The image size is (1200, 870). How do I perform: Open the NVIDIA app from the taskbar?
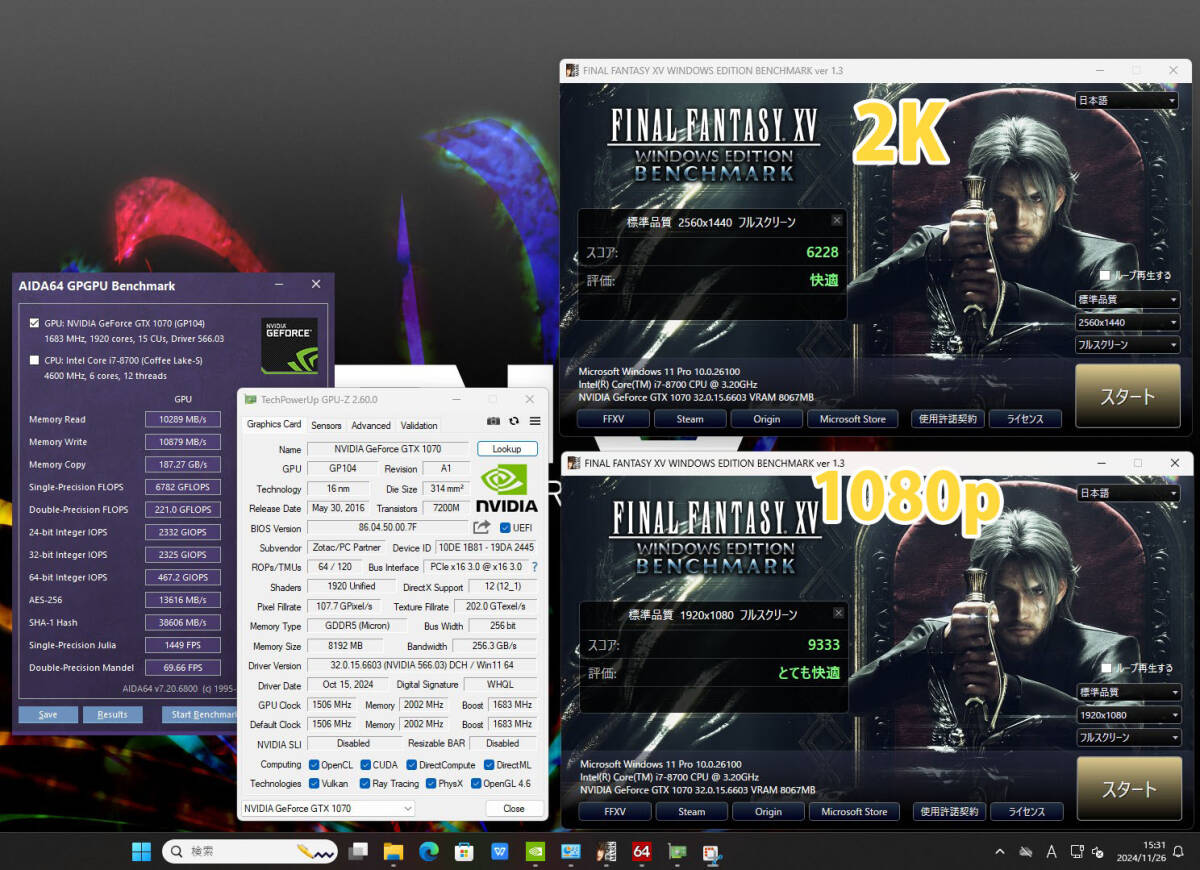click(535, 852)
